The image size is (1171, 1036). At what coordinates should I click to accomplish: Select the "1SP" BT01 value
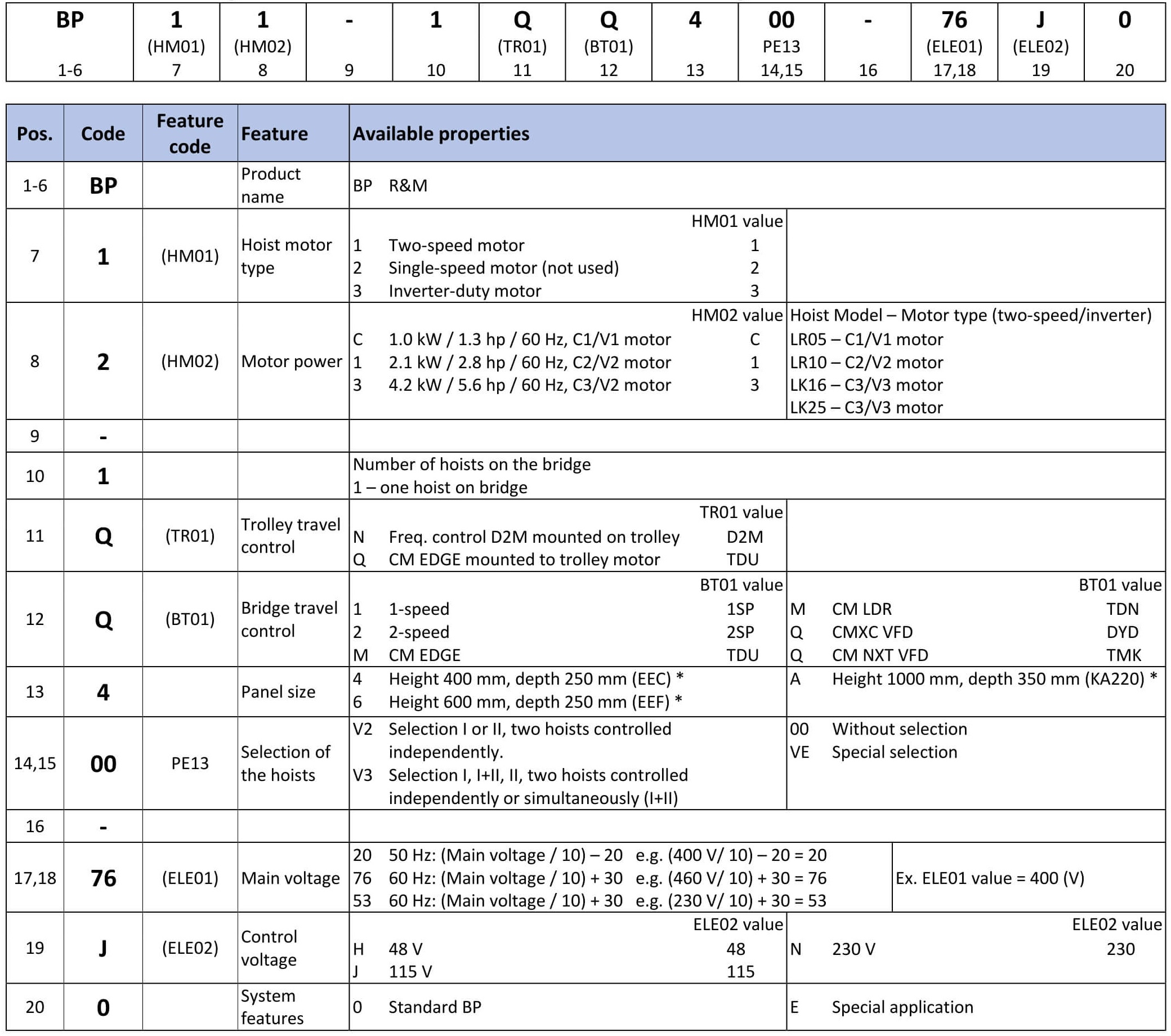[x=740, y=609]
